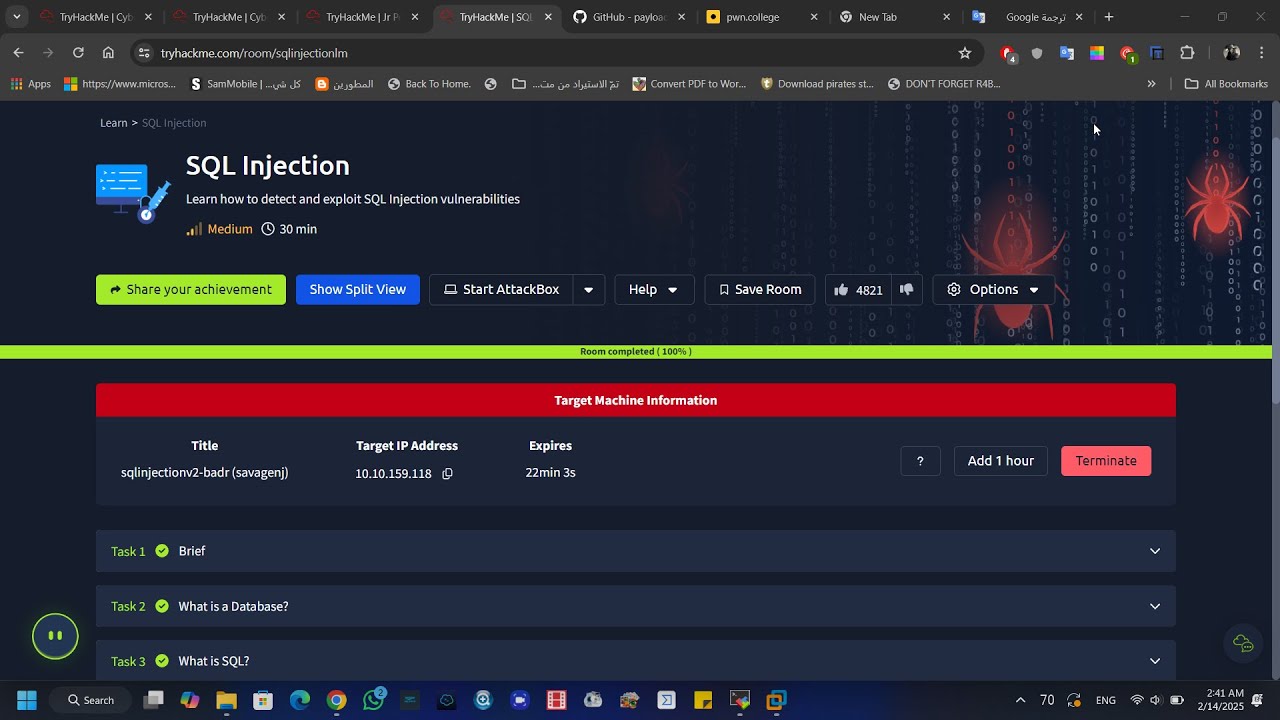Click the gray shield extension icon
1280x720 pixels.
click(1037, 53)
